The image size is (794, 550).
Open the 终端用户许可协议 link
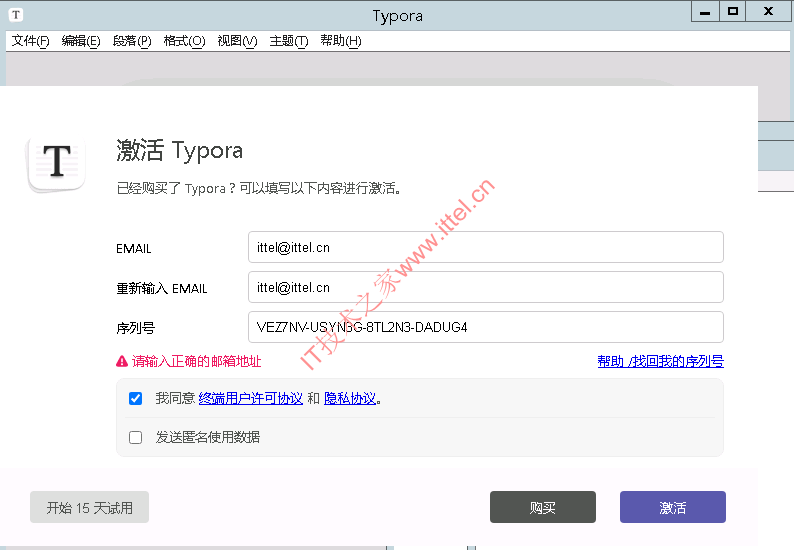tap(251, 399)
